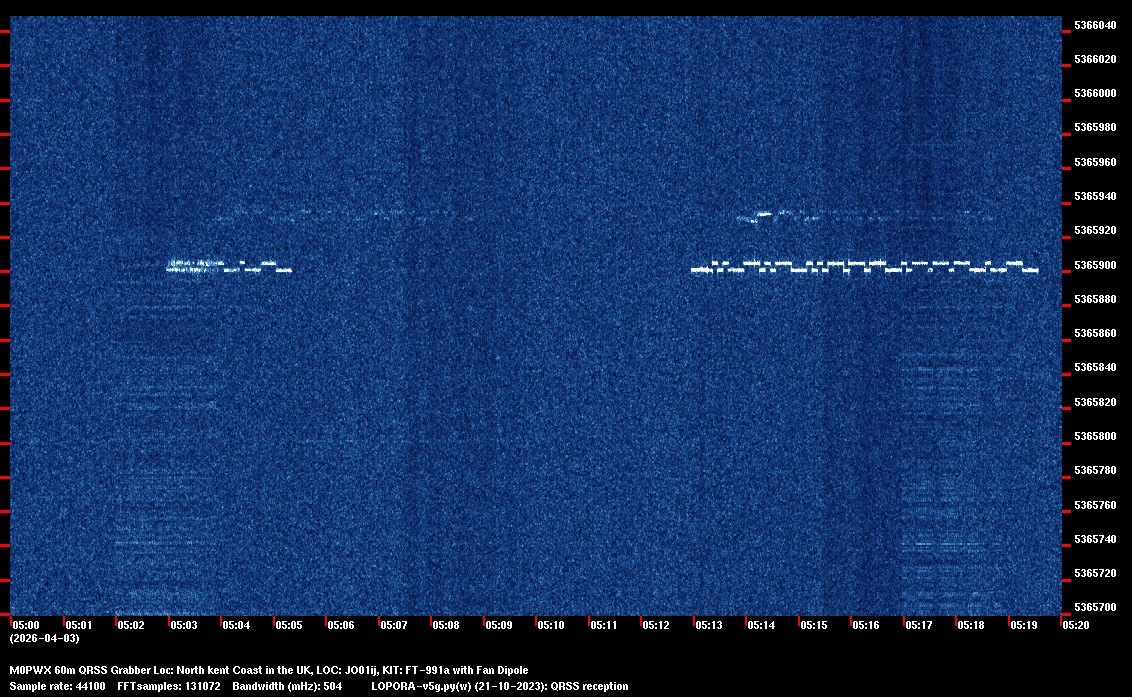Click the 05:07 time label
This screenshot has width=1132, height=697.
393,625
